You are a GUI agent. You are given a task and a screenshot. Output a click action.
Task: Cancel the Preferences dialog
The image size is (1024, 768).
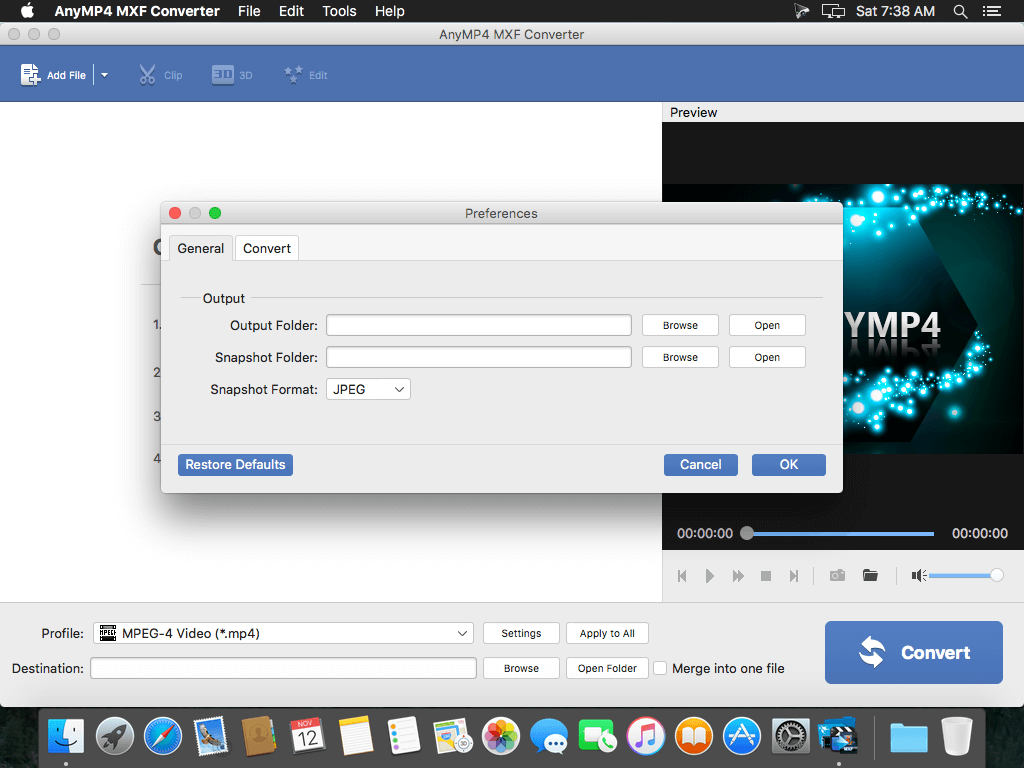[x=701, y=465]
